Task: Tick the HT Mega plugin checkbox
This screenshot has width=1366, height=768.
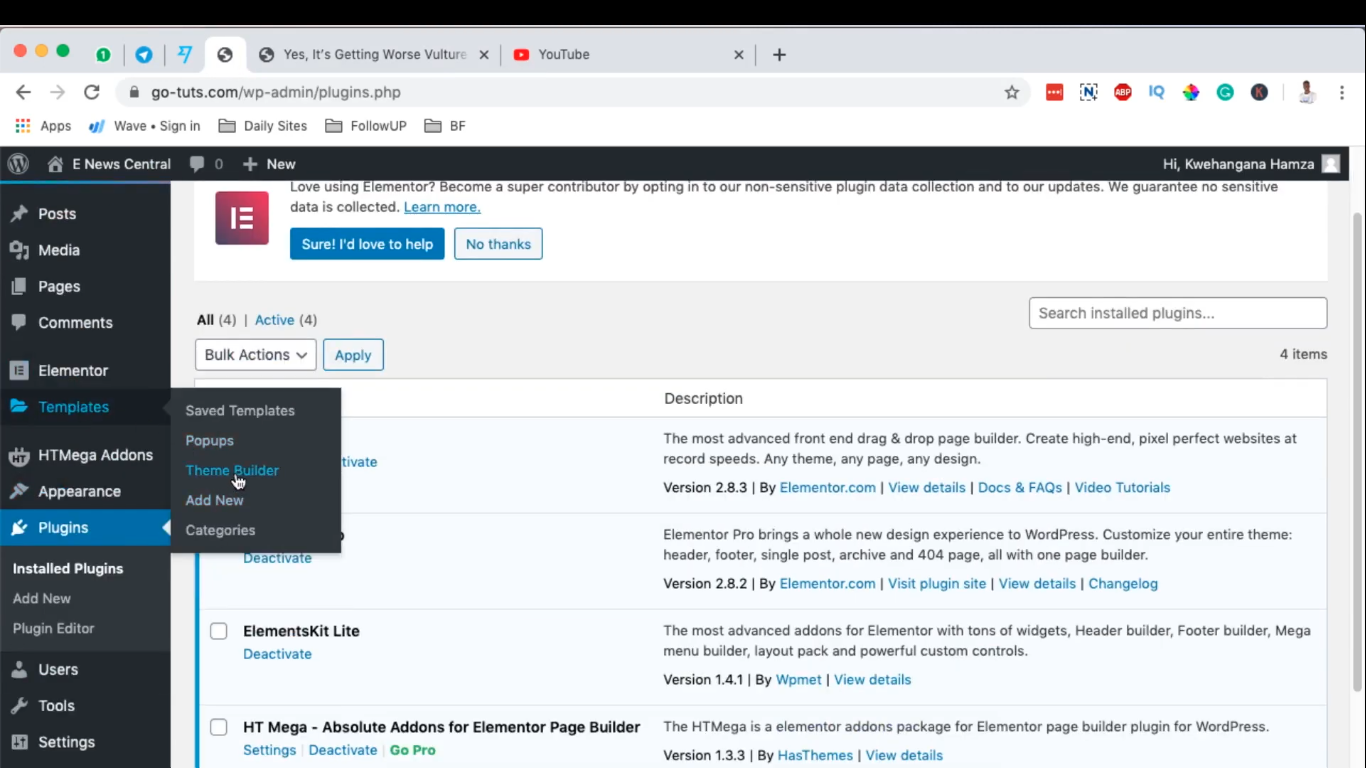Action: pyautogui.click(x=219, y=727)
